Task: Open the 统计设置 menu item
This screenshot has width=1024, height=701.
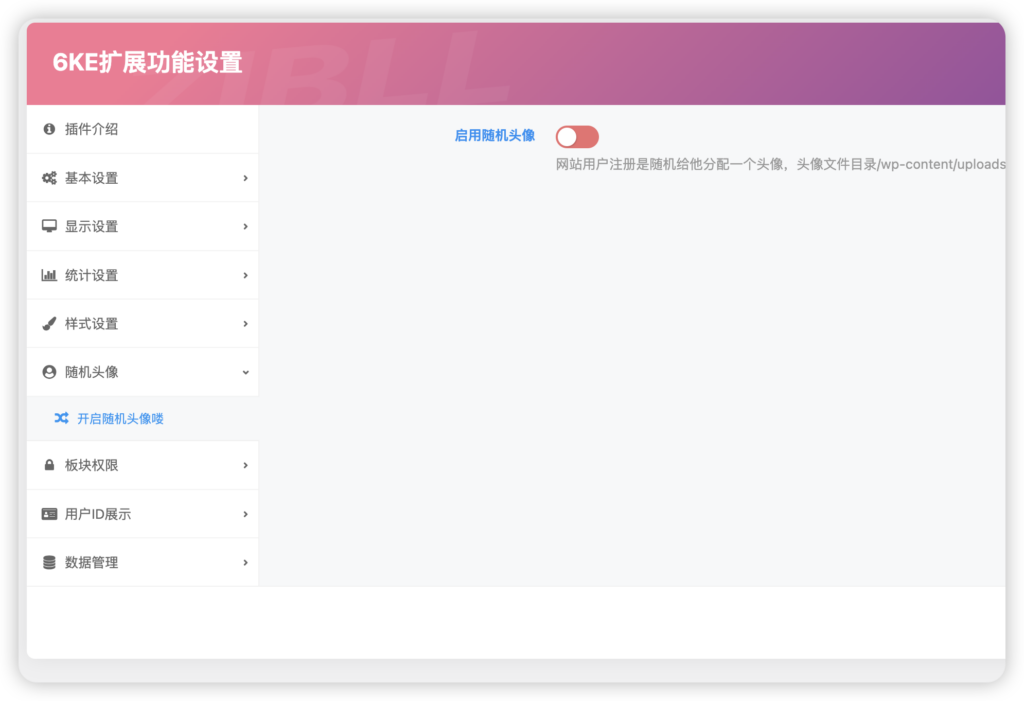Action: coord(142,274)
